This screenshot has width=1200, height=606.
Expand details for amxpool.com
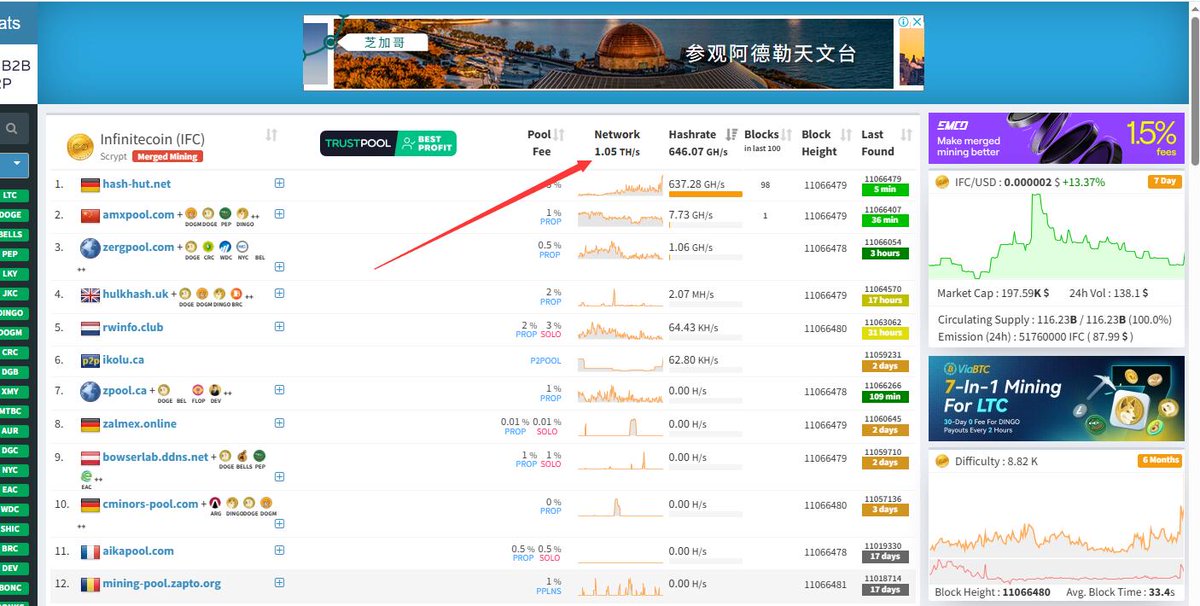(279, 214)
